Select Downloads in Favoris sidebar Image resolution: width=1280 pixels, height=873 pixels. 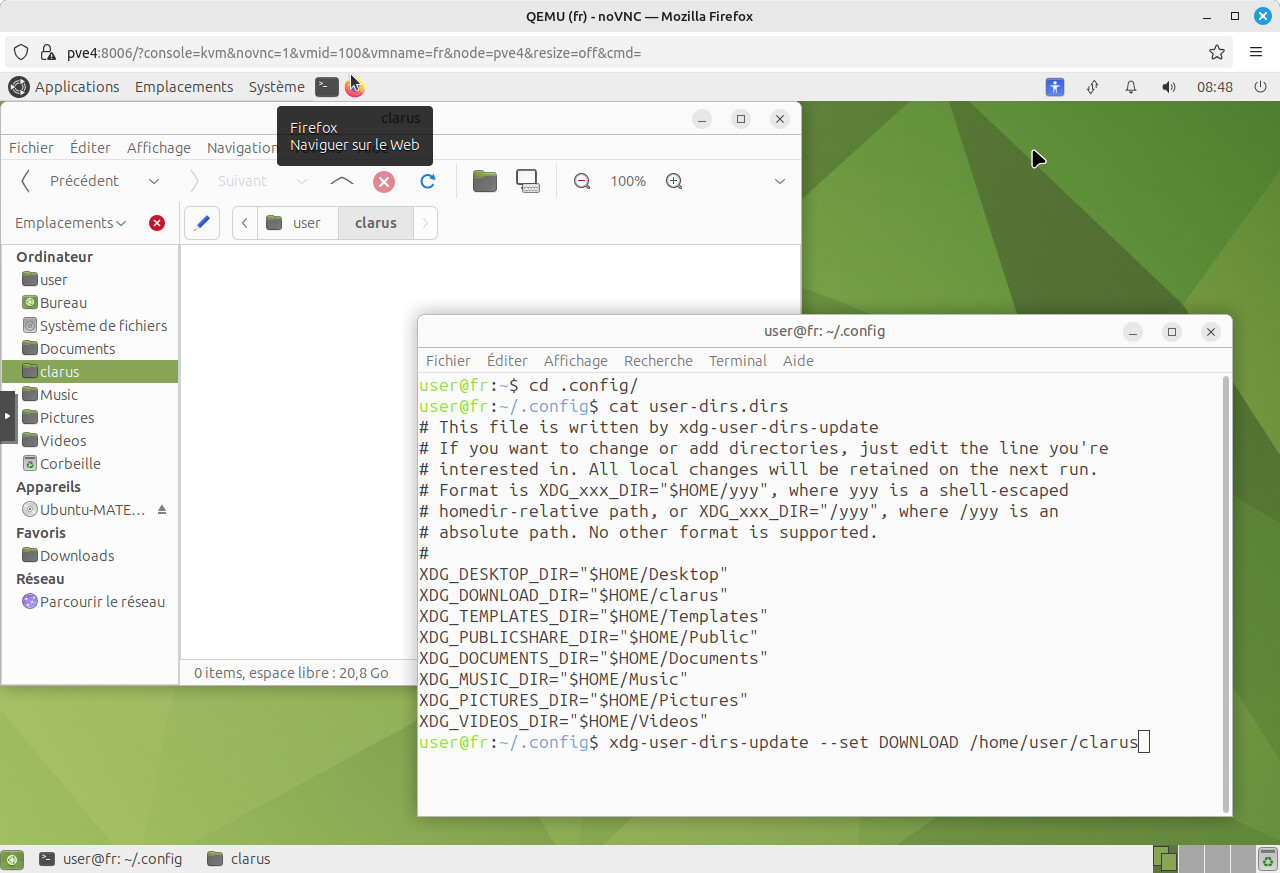[77, 556]
